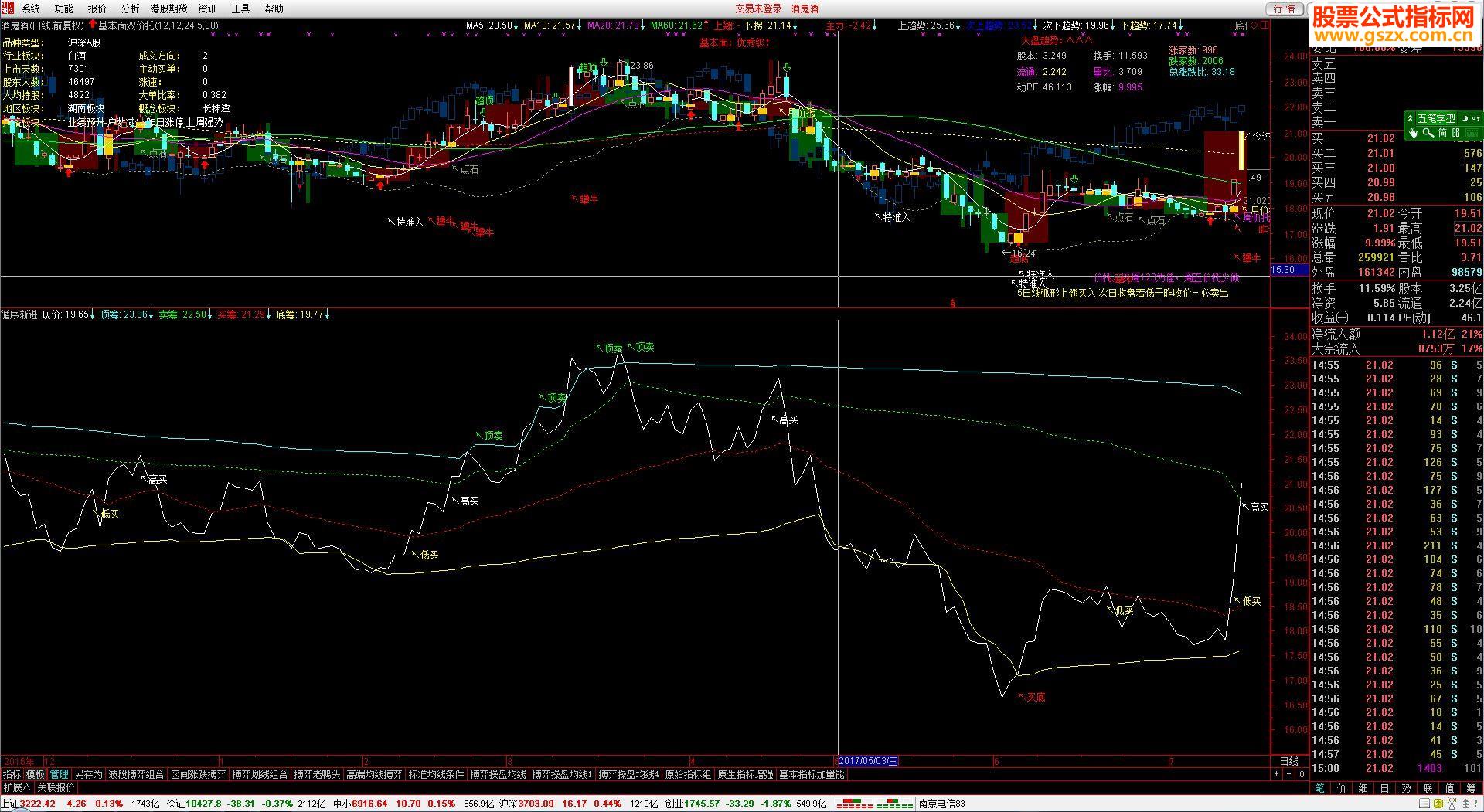Screen dimensions: 1484x812
Task: Click the 0 reset button under 日线
Action: pos(1302,774)
